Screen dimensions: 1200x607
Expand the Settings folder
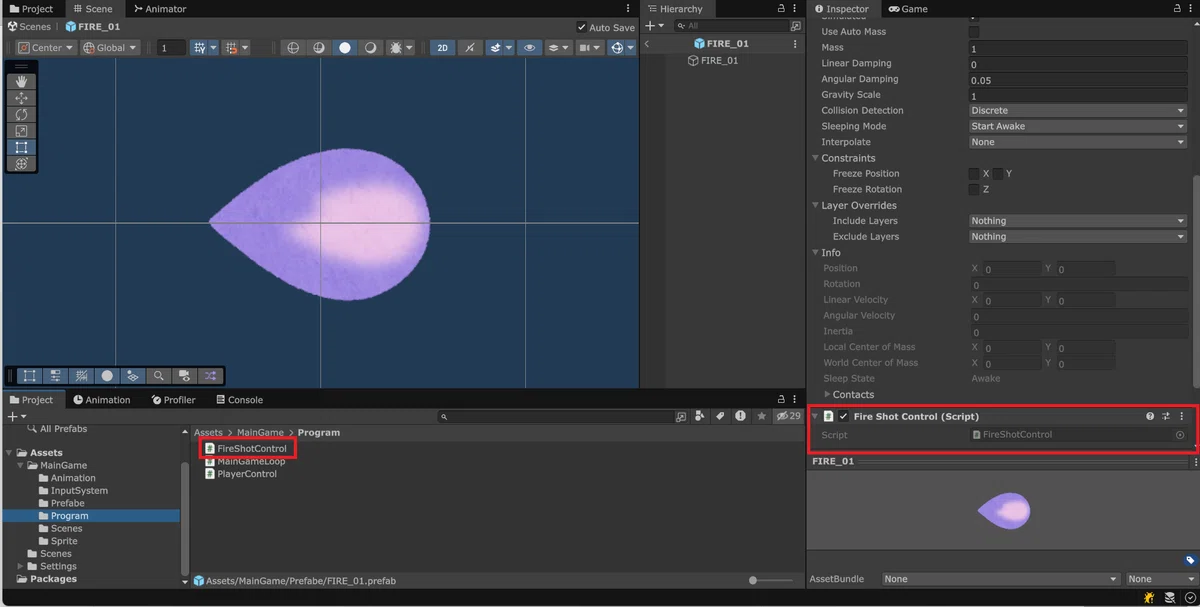(20, 566)
